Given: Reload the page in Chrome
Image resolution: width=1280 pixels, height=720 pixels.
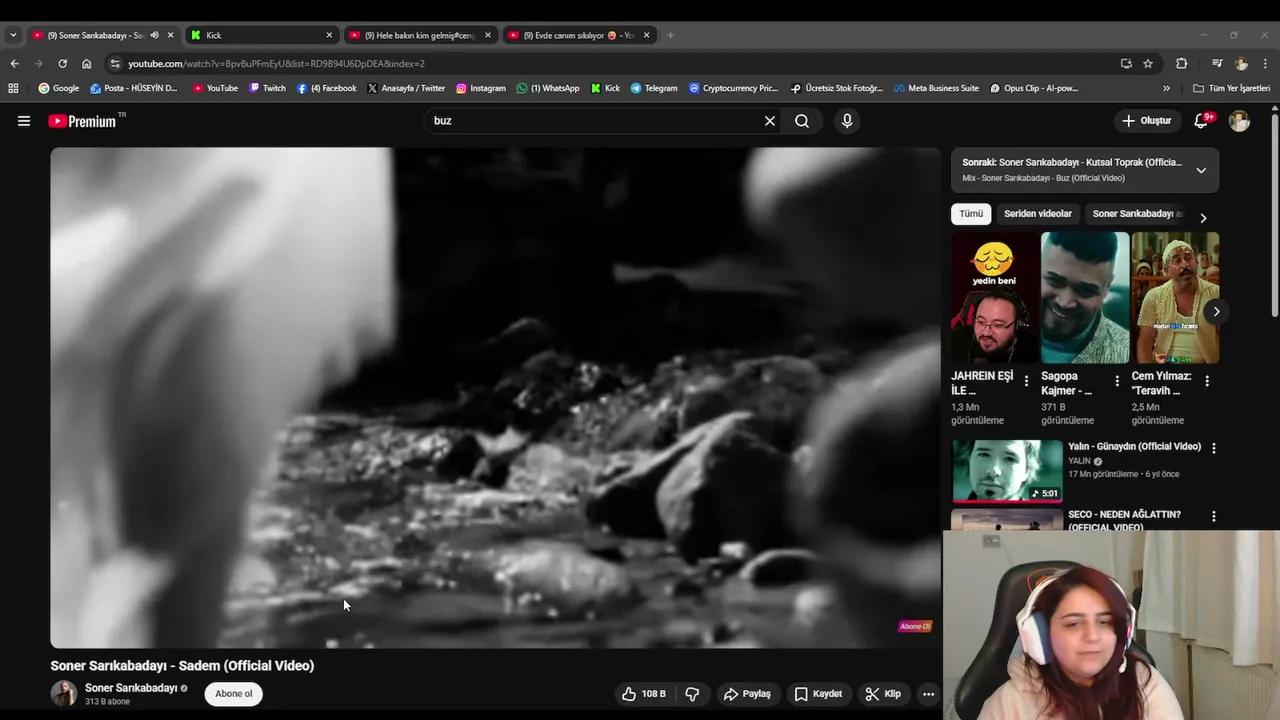Looking at the screenshot, I should (x=62, y=63).
